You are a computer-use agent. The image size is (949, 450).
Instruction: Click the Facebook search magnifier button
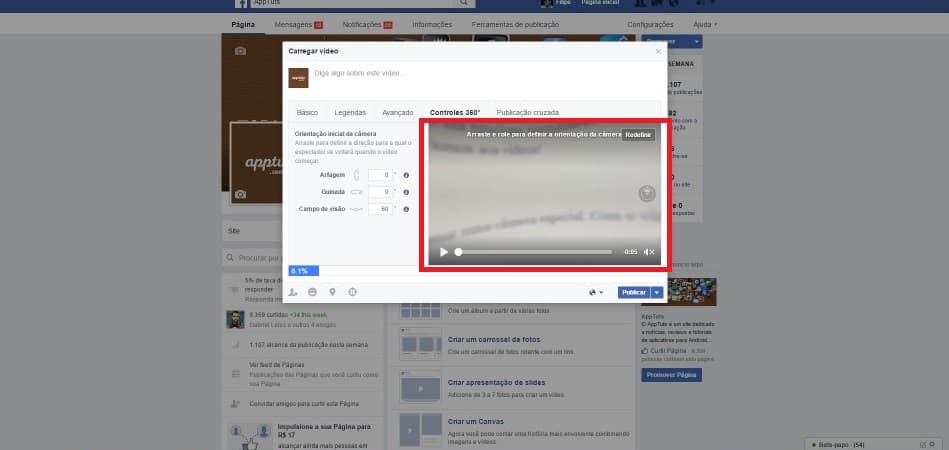pos(464,3)
